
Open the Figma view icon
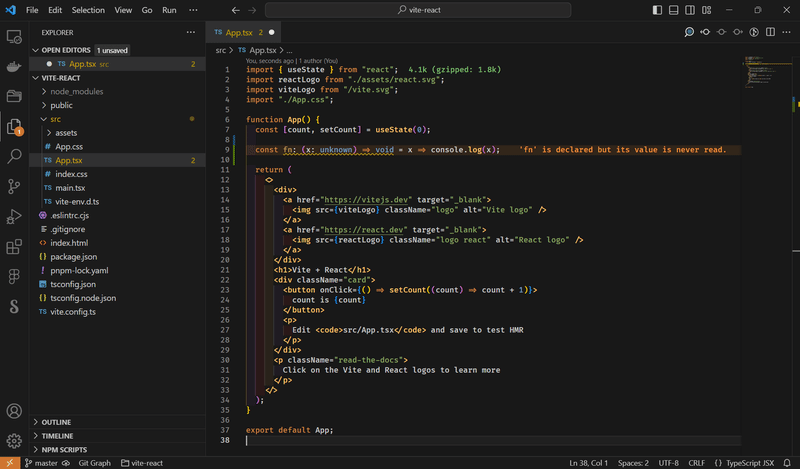point(14,277)
